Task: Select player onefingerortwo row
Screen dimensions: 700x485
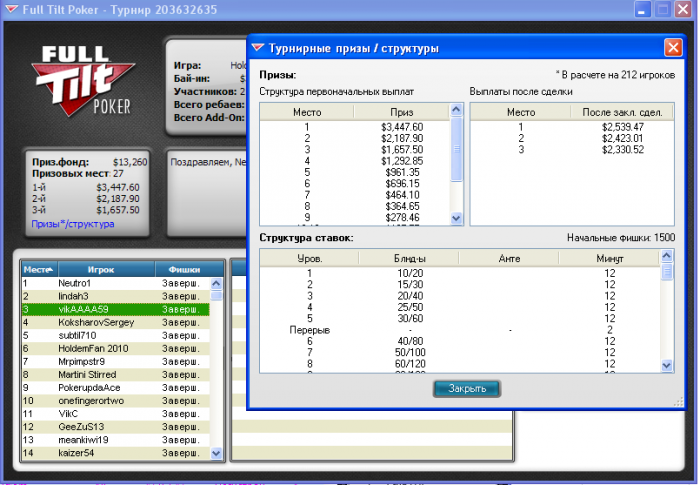Action: tap(116, 401)
